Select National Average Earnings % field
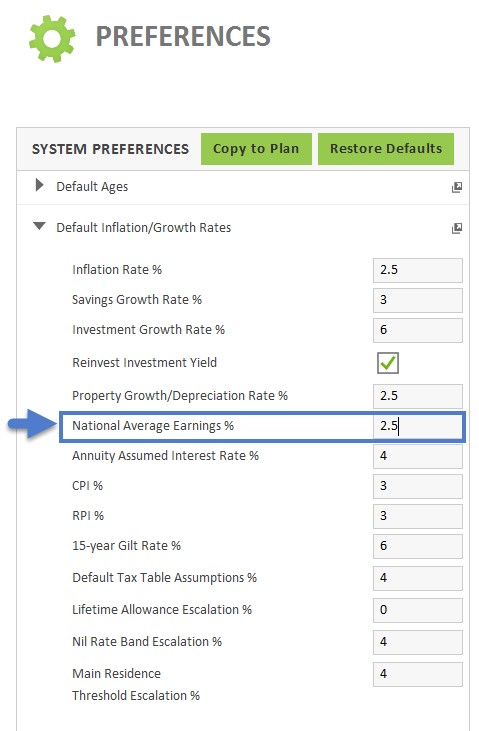 [417, 426]
